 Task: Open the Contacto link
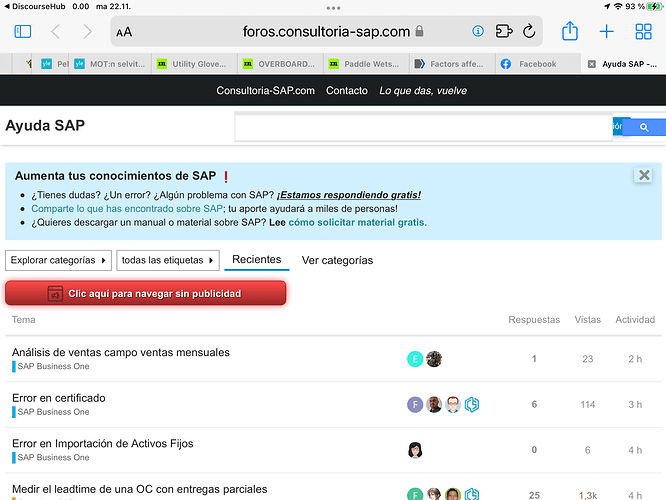[x=347, y=90]
